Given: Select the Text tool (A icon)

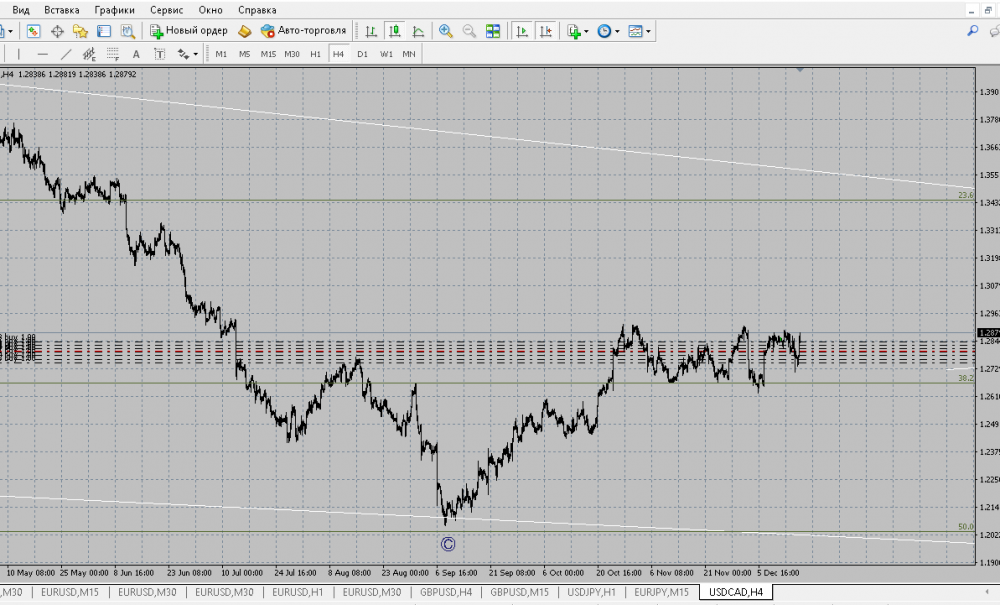Looking at the screenshot, I should [136, 54].
